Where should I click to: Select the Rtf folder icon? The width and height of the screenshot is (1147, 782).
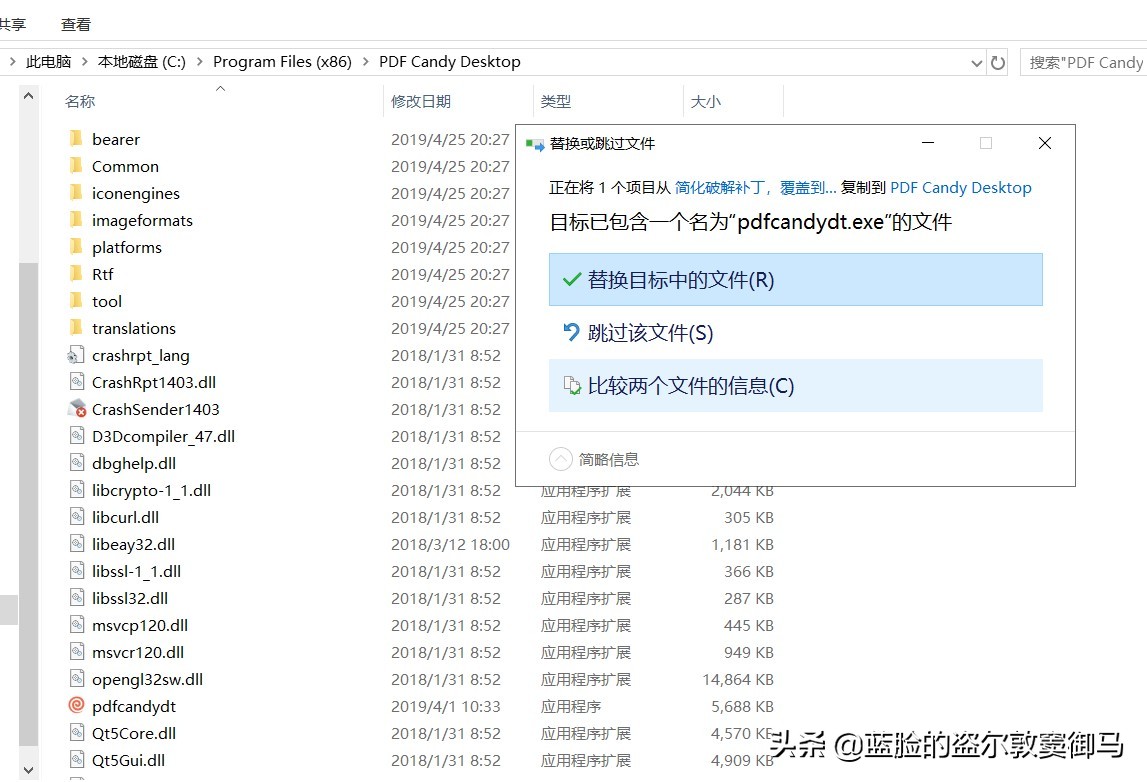tap(76, 274)
